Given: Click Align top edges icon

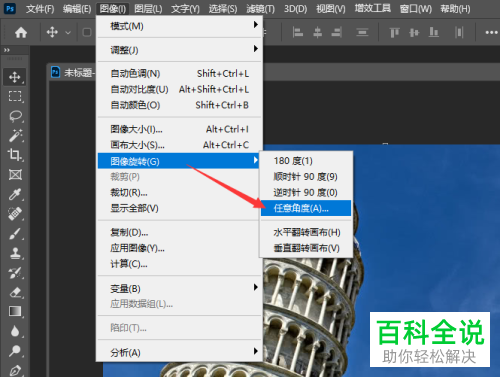Looking at the screenshot, I should 394,32.
